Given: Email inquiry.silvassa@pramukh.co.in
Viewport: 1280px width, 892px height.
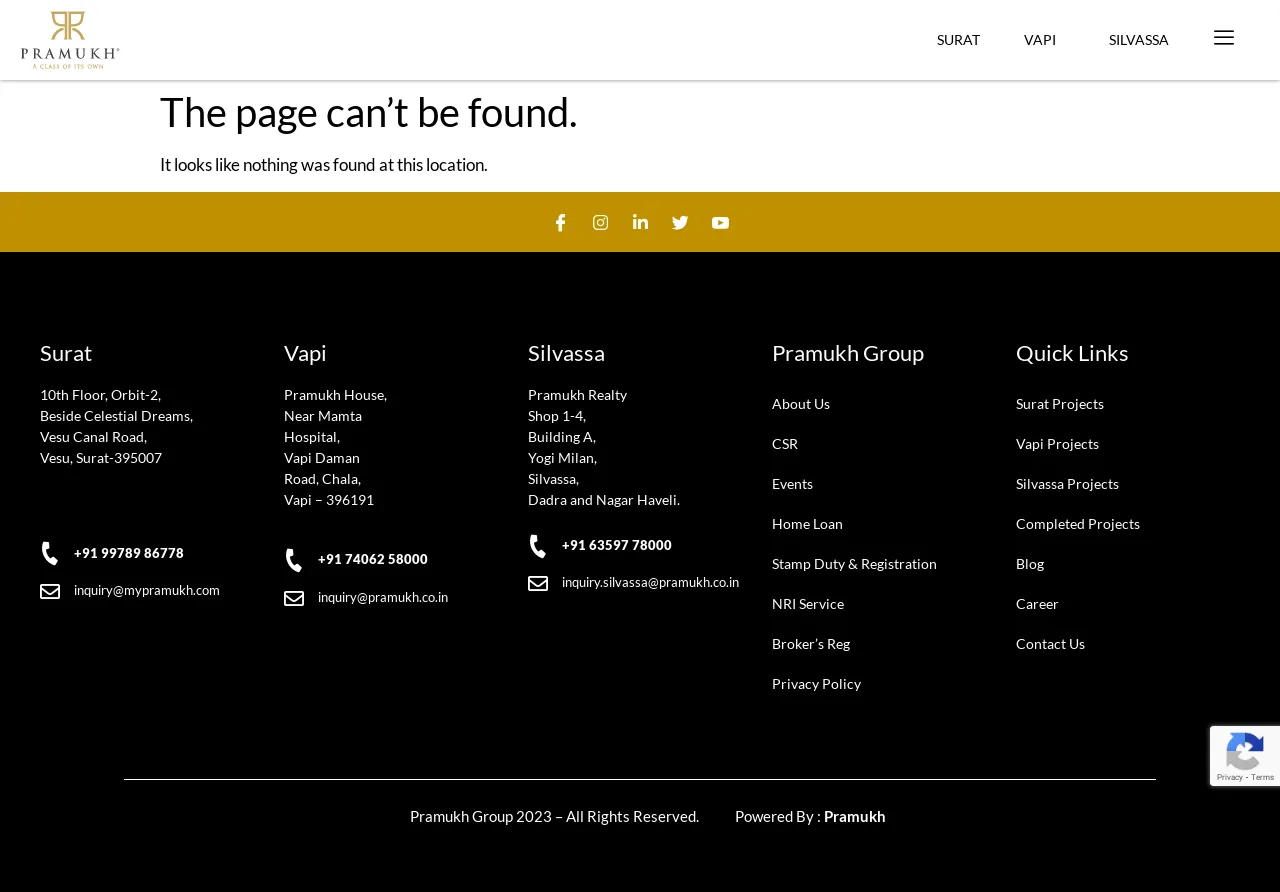Looking at the screenshot, I should [x=650, y=582].
